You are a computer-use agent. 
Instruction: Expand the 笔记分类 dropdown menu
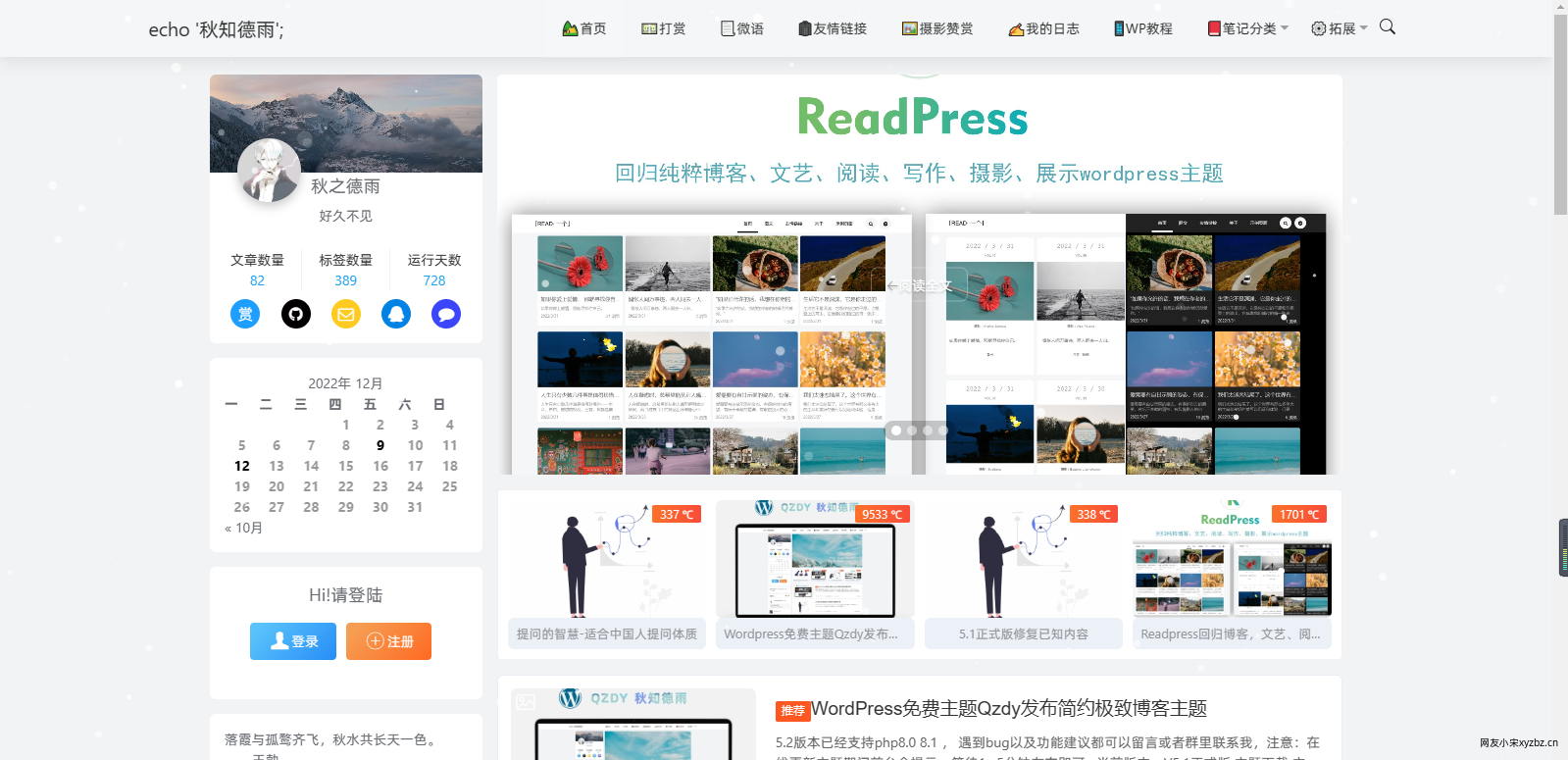point(1248,28)
